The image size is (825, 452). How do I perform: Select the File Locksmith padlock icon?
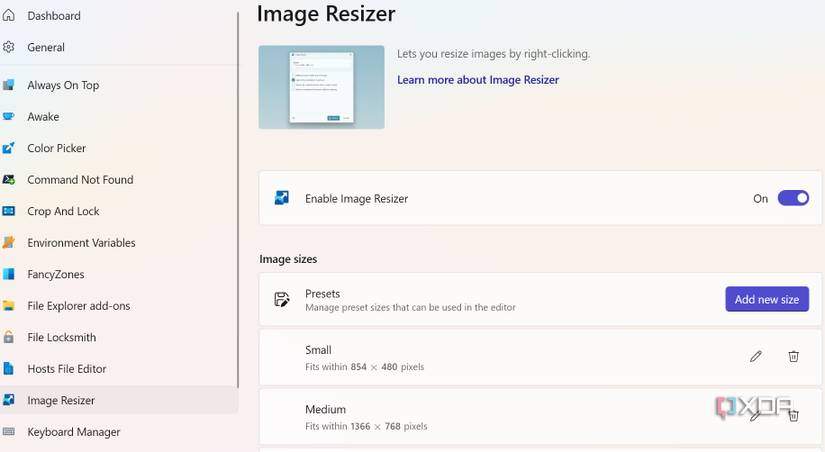pos(8,337)
